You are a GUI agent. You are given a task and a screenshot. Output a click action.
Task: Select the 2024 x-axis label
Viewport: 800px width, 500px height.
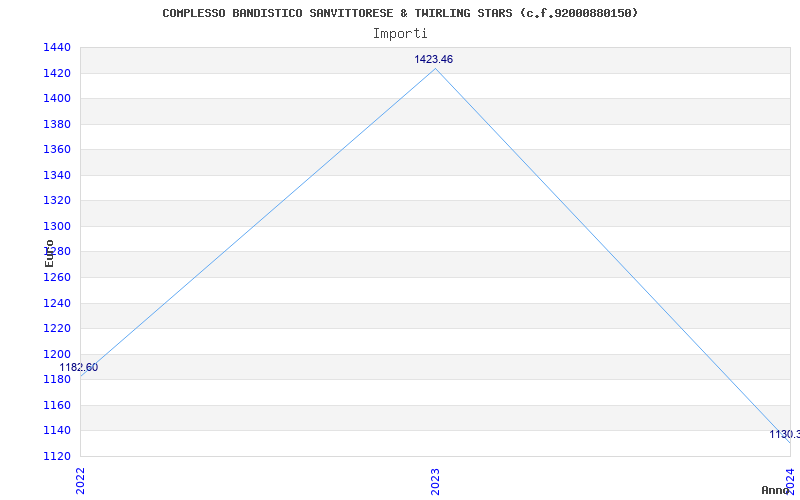pos(790,481)
